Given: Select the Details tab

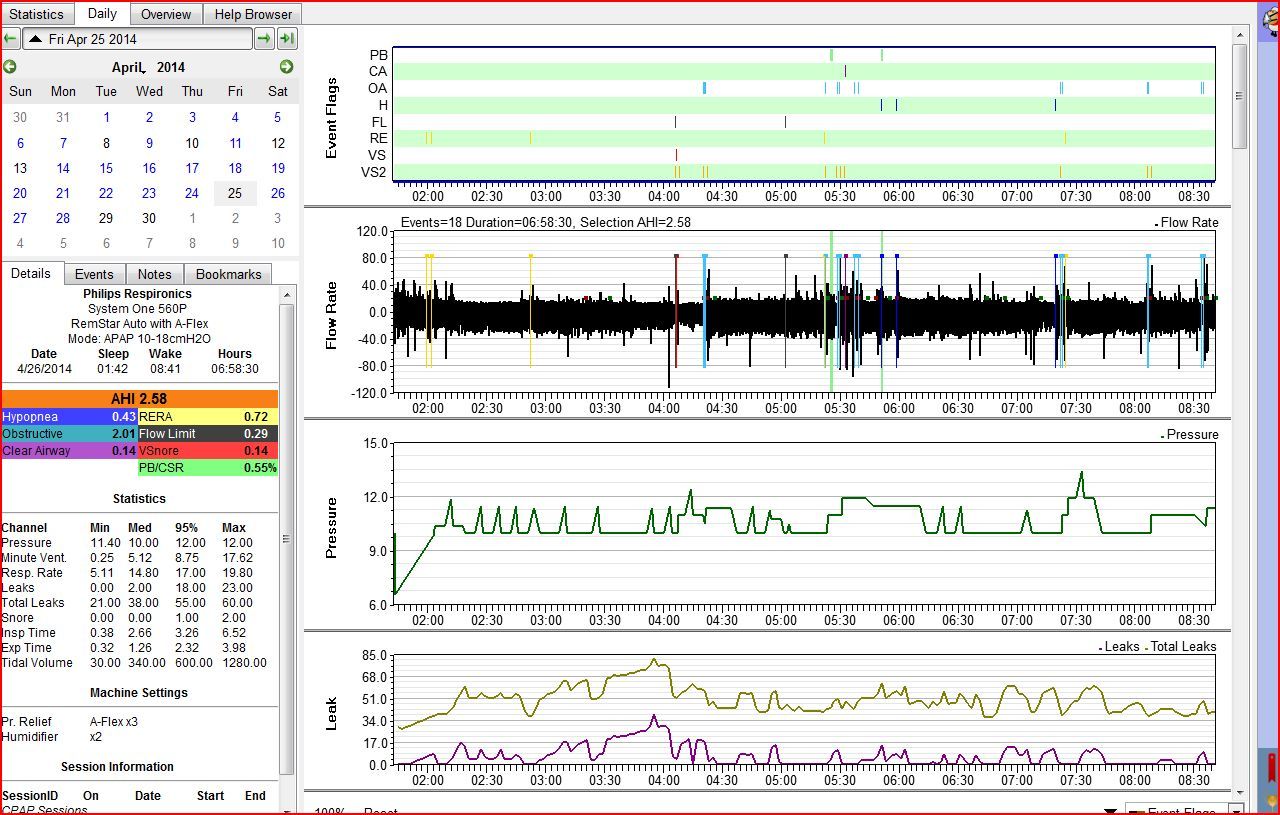Looking at the screenshot, I should [x=31, y=273].
